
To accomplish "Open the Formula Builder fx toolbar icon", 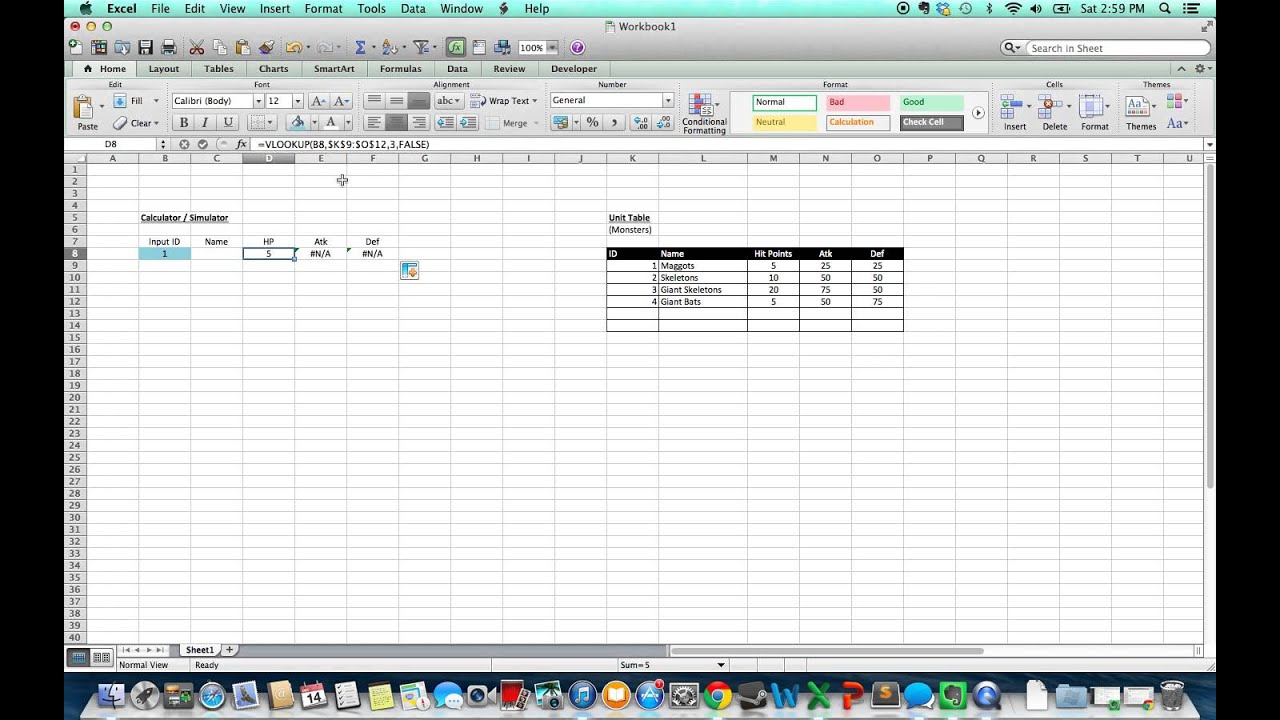I will 456,47.
